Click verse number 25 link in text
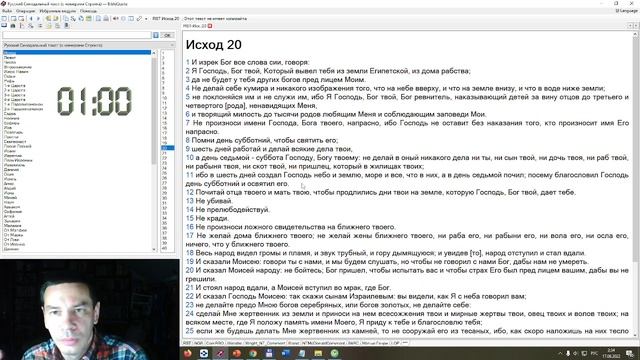This screenshot has height=360, width=640. (x=190, y=331)
